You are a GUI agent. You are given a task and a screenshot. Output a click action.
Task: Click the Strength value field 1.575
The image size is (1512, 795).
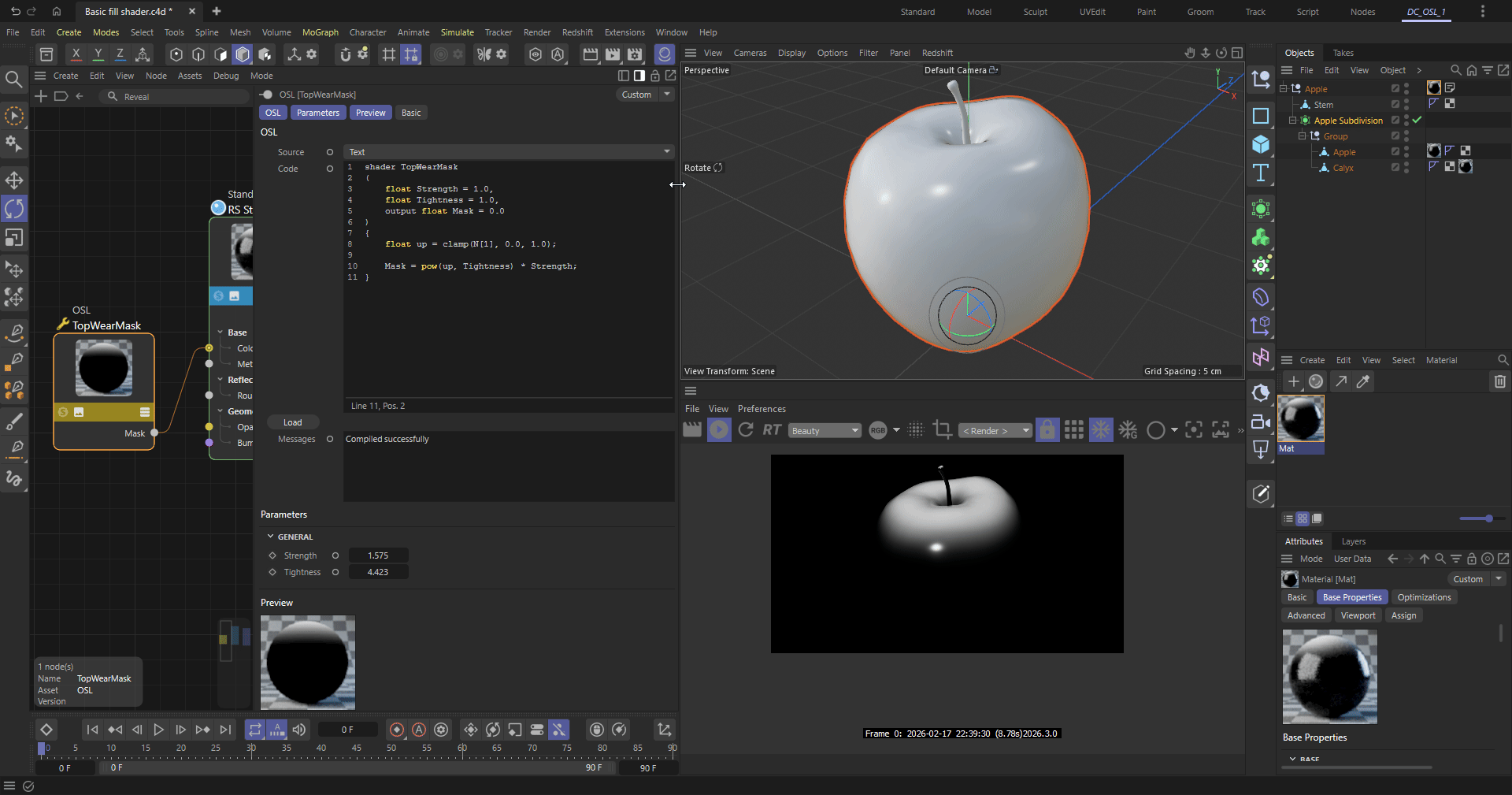click(378, 555)
